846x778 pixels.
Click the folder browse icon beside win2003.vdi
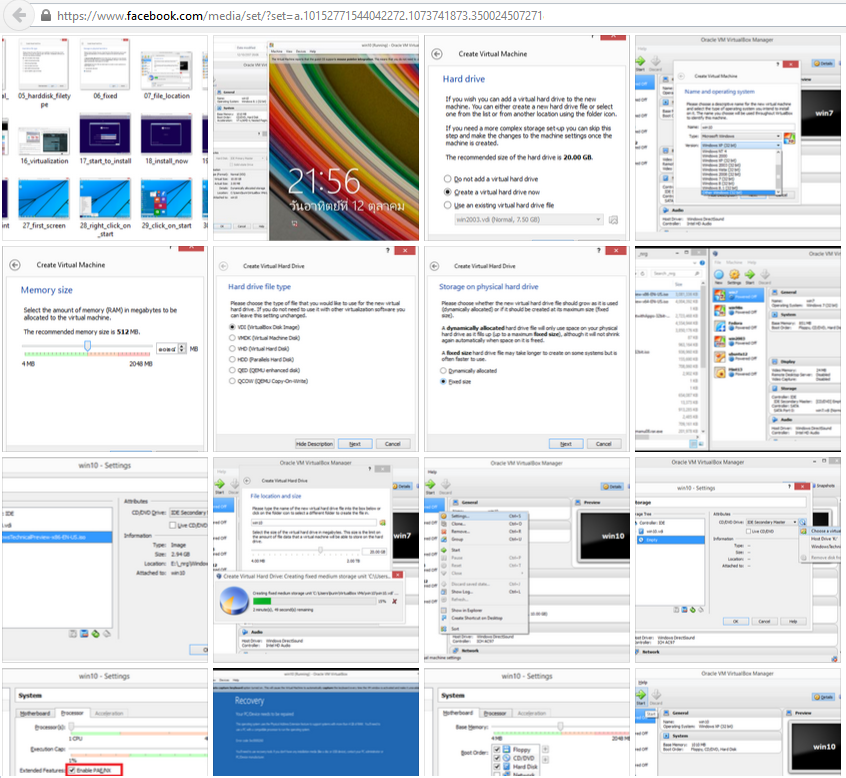click(613, 220)
